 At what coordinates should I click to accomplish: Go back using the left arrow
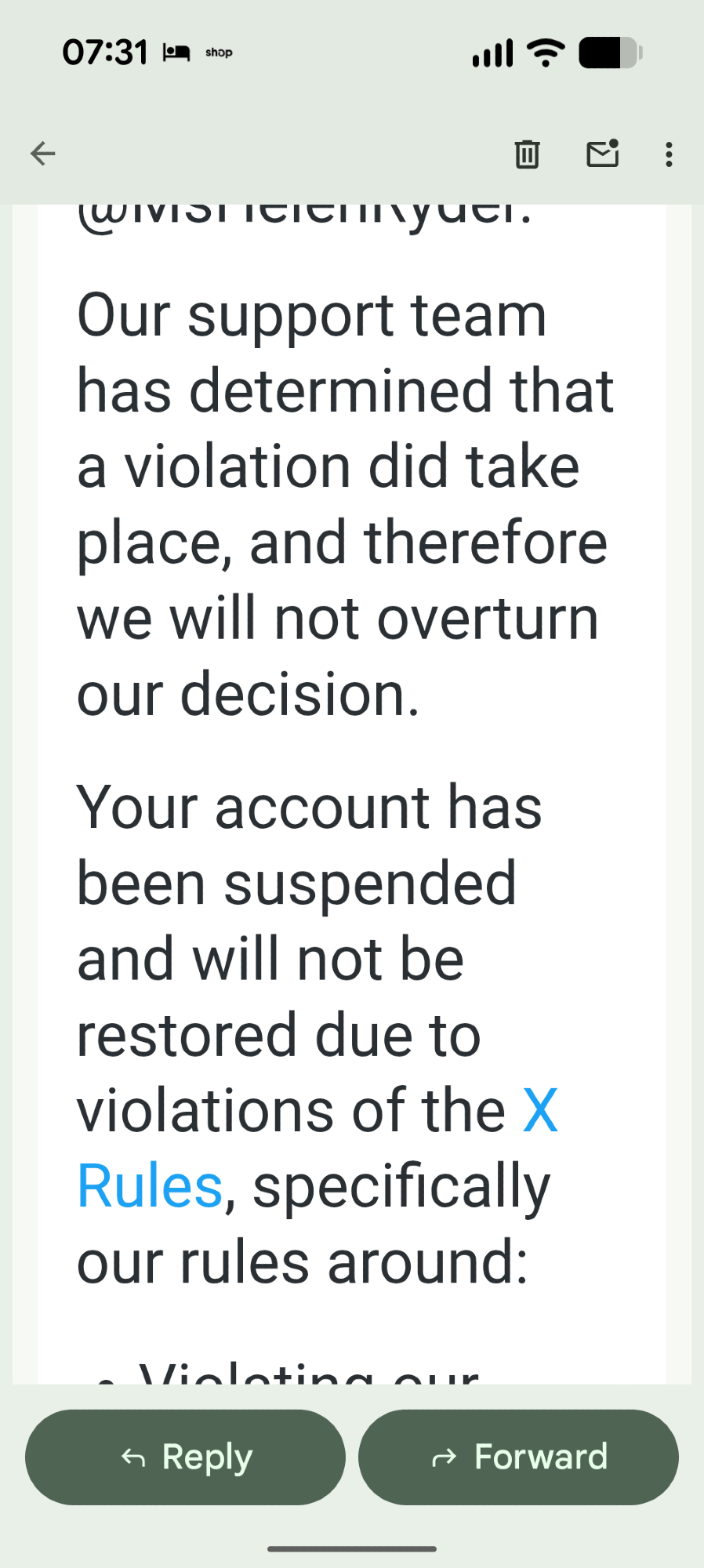43,154
